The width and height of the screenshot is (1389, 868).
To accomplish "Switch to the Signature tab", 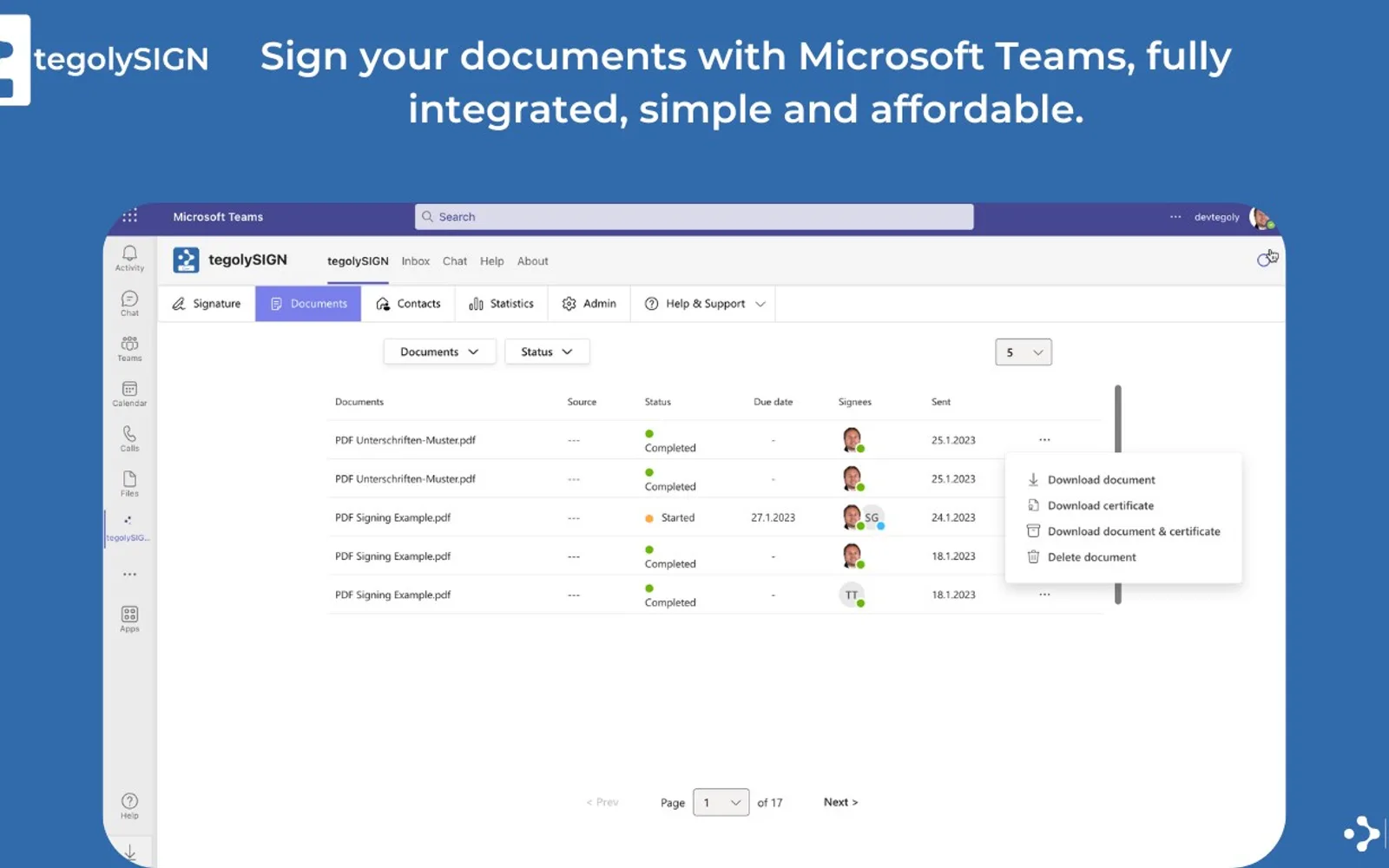I will click(207, 304).
